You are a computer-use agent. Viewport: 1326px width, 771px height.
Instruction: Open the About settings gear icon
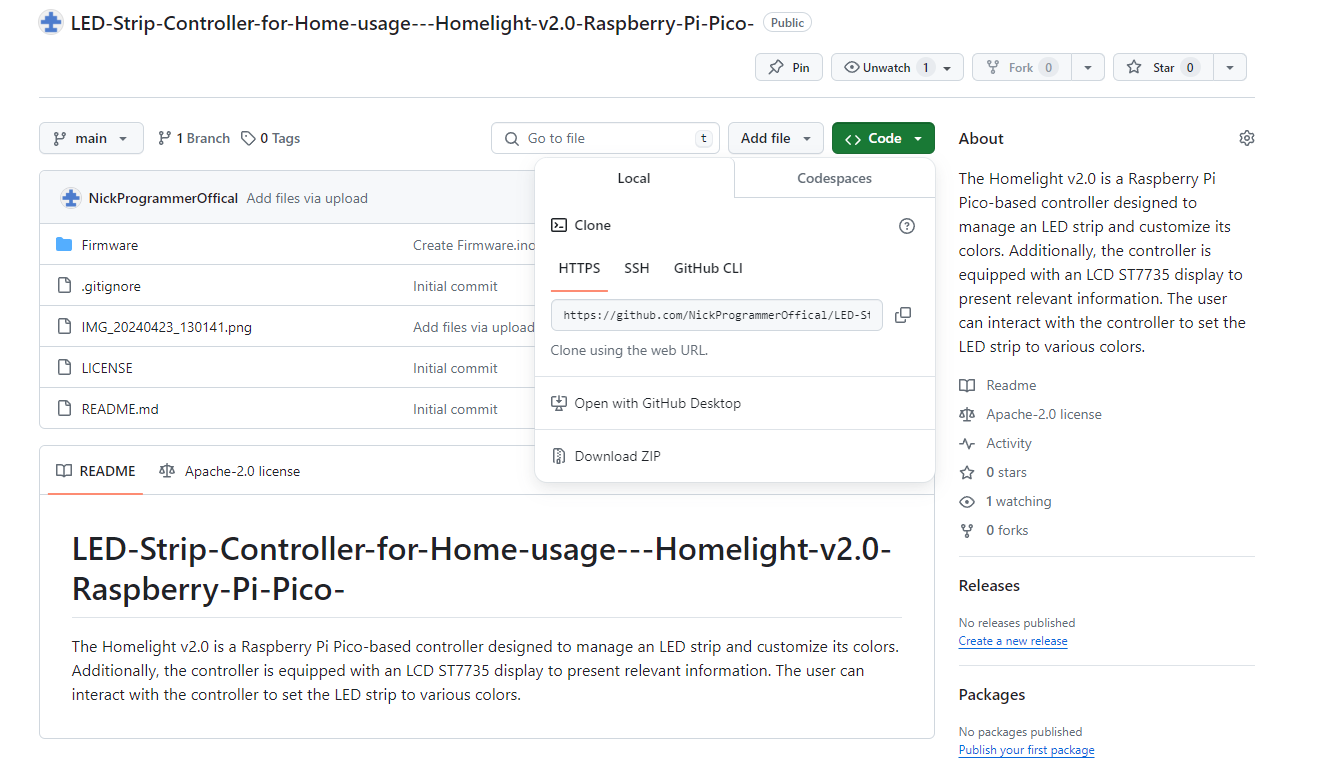point(1246,138)
